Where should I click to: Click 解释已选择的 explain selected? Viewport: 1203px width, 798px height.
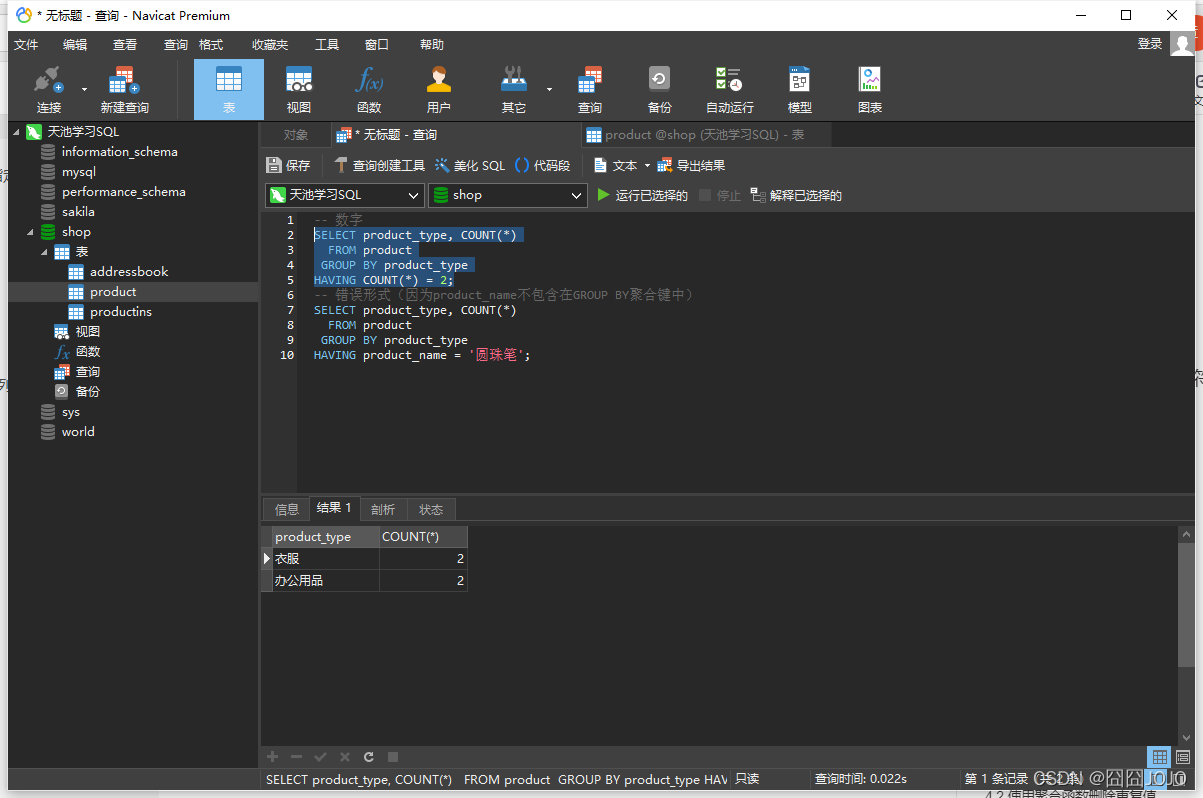pos(796,196)
